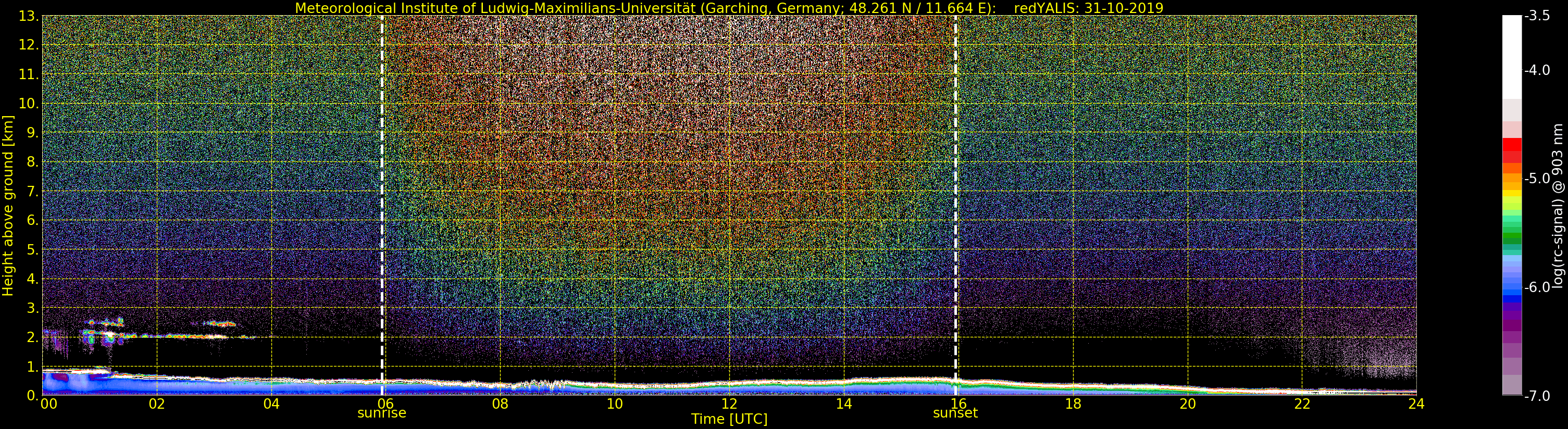Click the '7.' height axis tick label

point(32,191)
